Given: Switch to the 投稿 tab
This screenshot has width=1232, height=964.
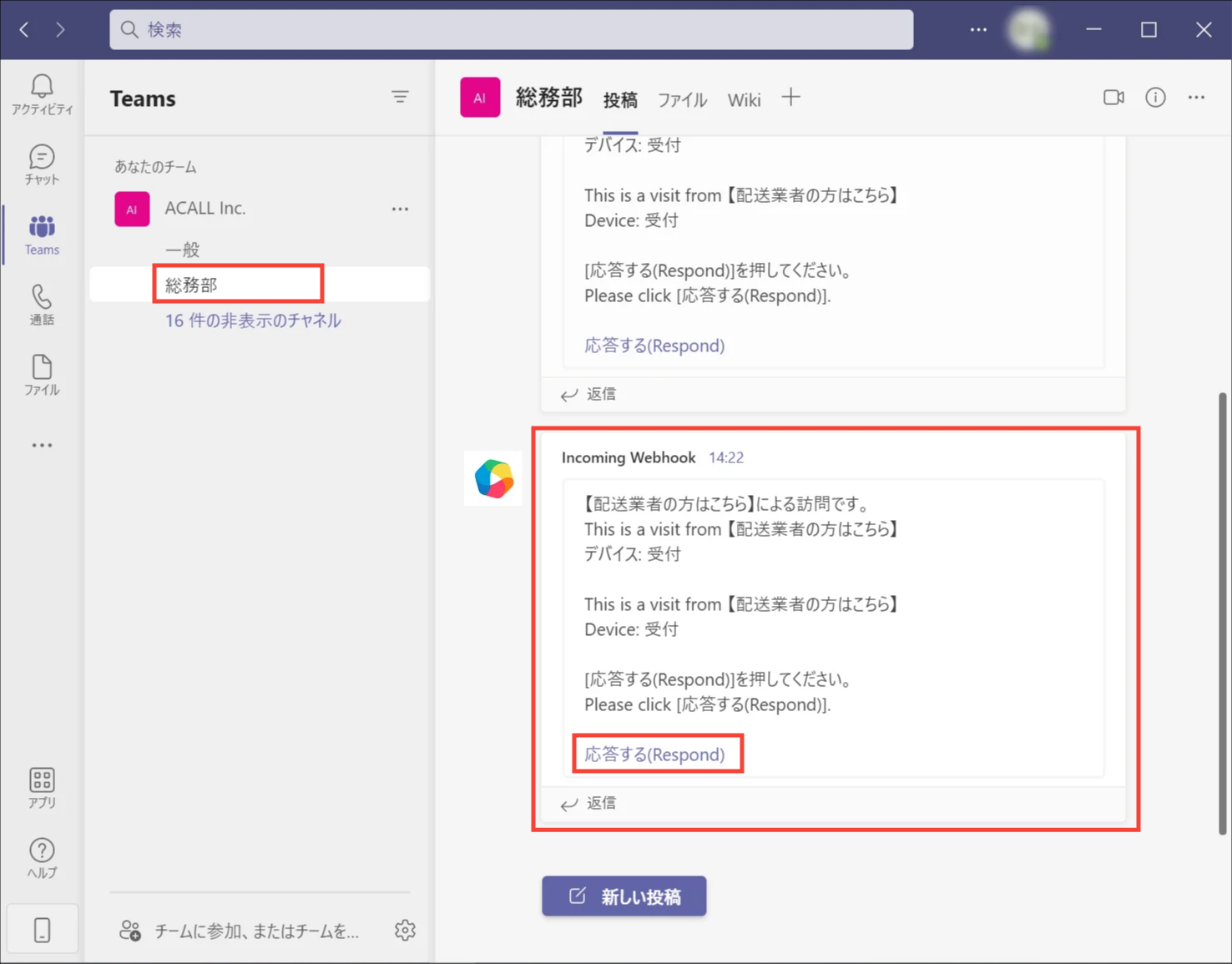Looking at the screenshot, I should [620, 100].
